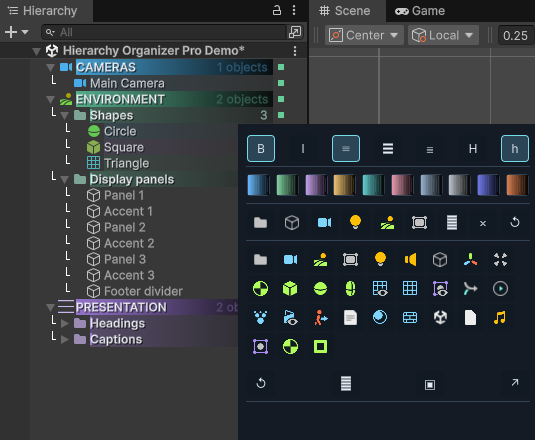Collapse the ENVIRONMENT group arrow
Image resolution: width=535 pixels, height=440 pixels.
50,100
